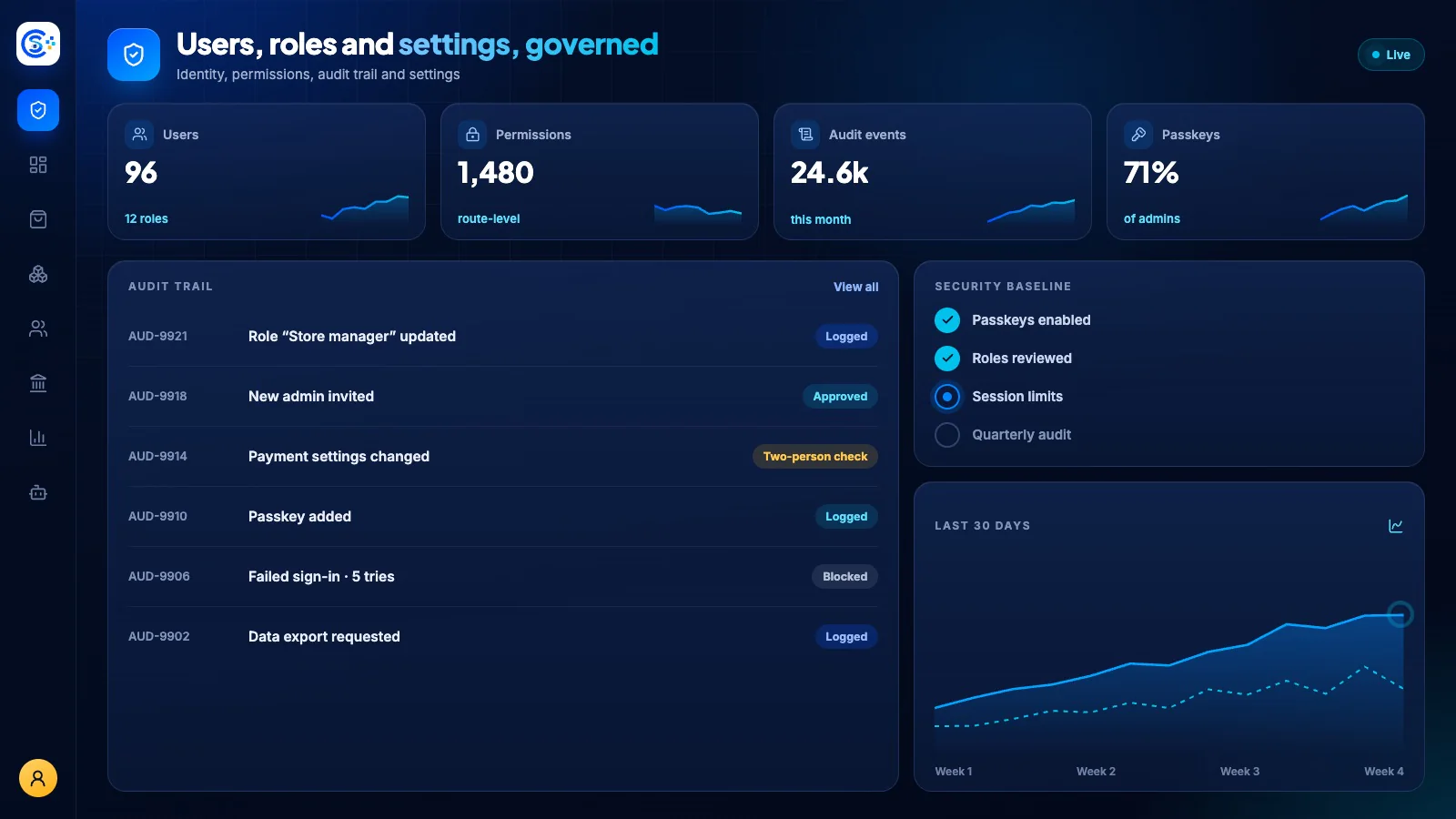The width and height of the screenshot is (1456, 819).
Task: Click the 24.6k audit events value
Action: (830, 173)
